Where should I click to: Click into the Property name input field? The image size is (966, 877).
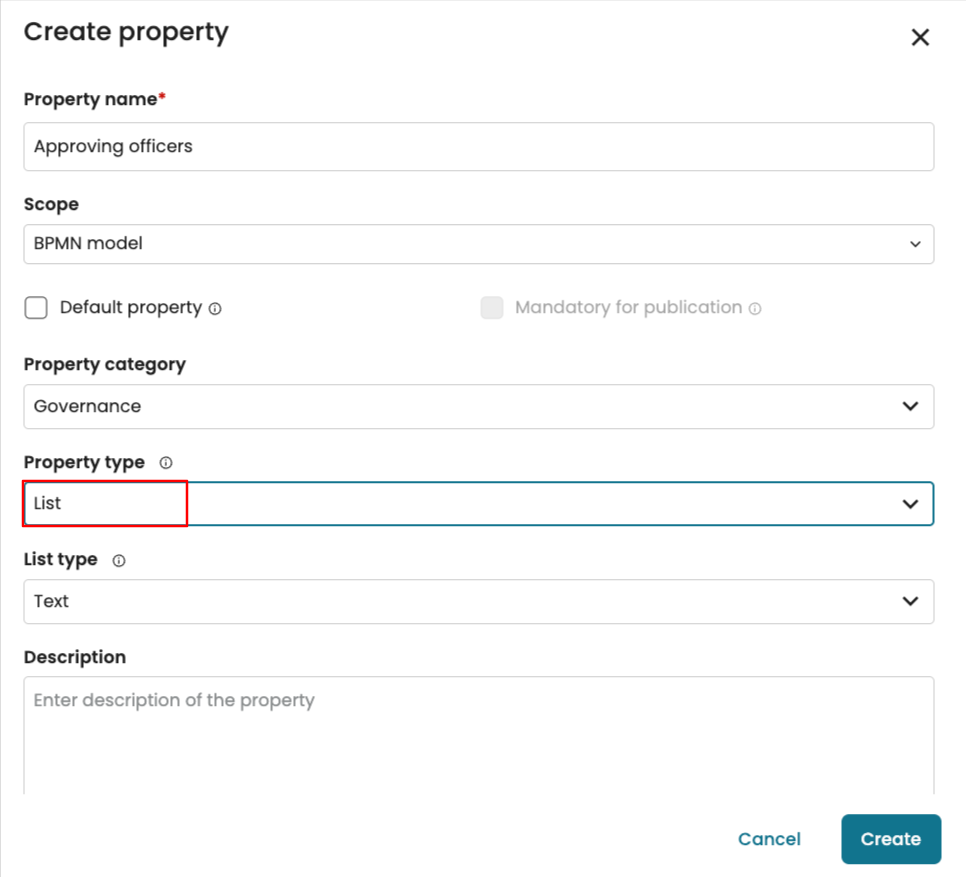point(478,147)
